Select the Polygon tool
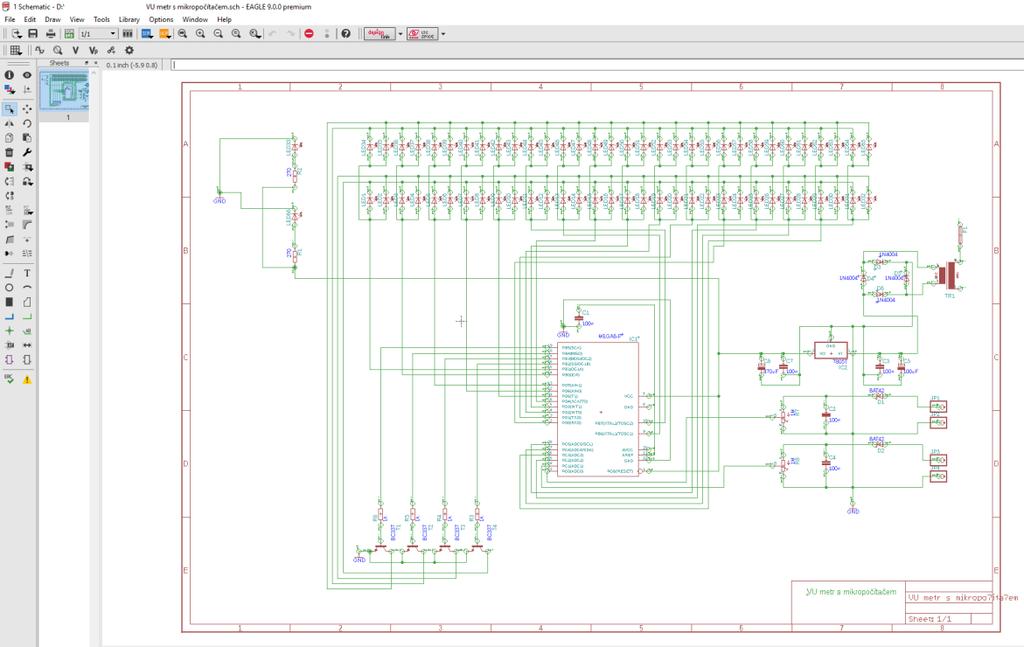 pyautogui.click(x=27, y=302)
